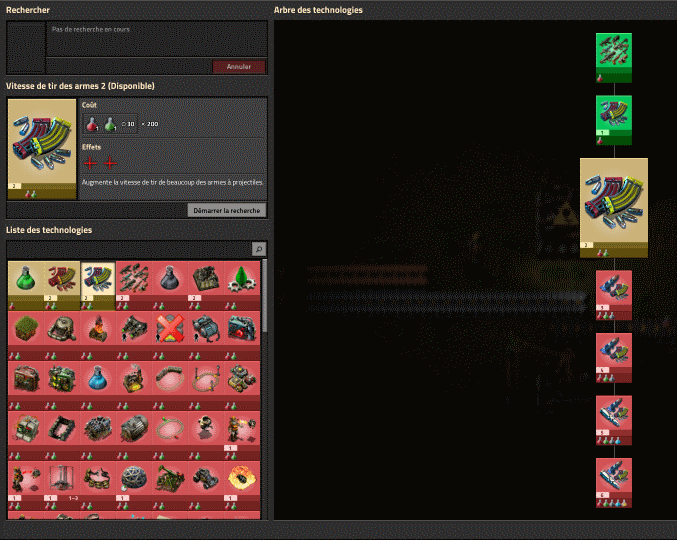Click the 'Liste des technologies' heading
This screenshot has width=677, height=540.
49,230
